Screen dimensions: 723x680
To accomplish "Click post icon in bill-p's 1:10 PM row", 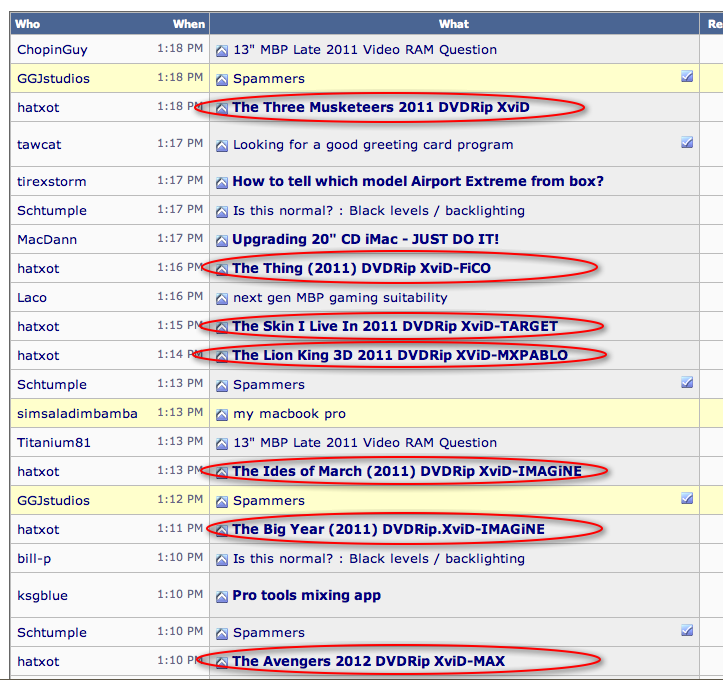I will click(x=222, y=560).
